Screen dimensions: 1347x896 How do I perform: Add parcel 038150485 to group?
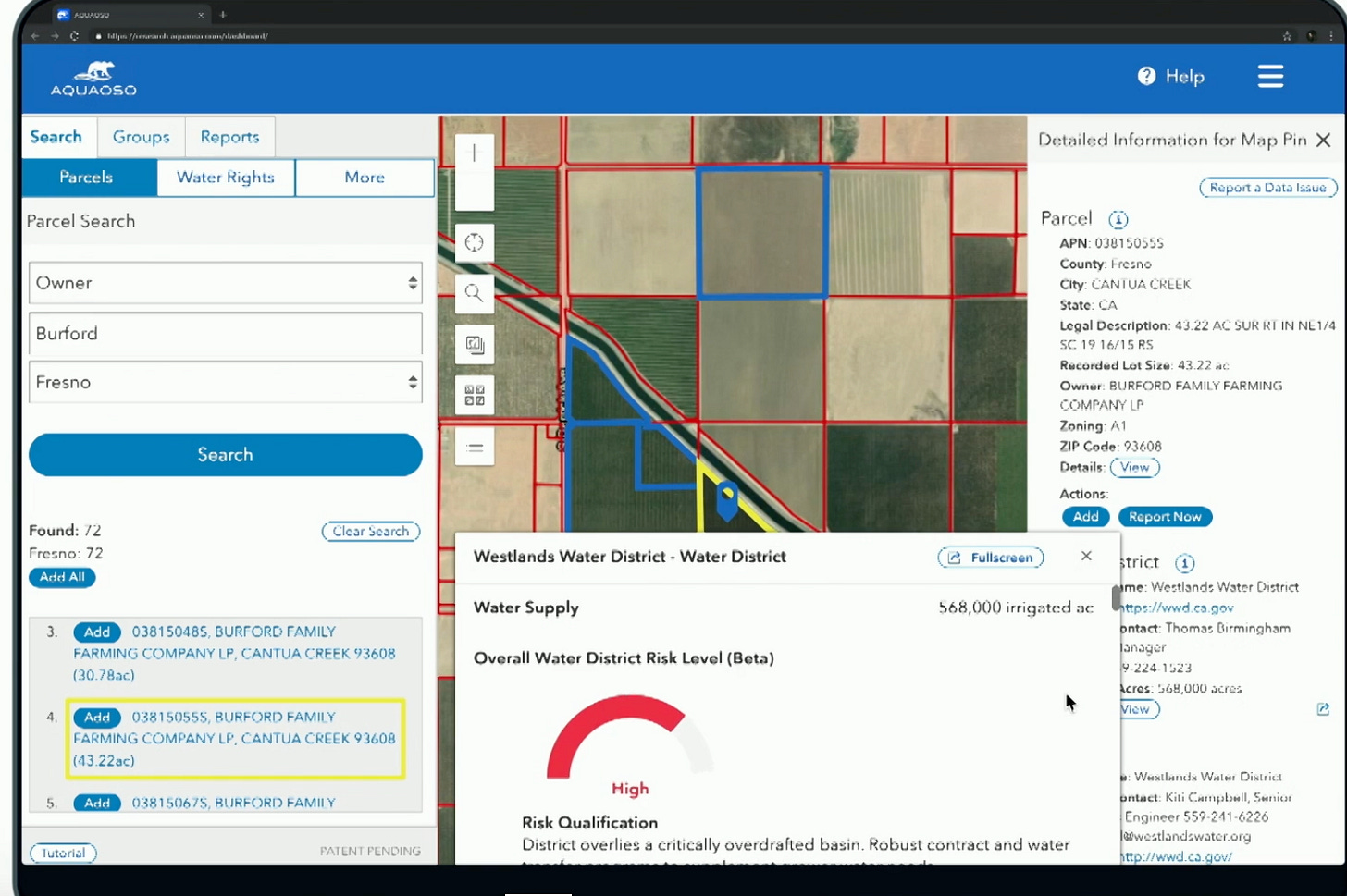pyautogui.click(x=97, y=632)
